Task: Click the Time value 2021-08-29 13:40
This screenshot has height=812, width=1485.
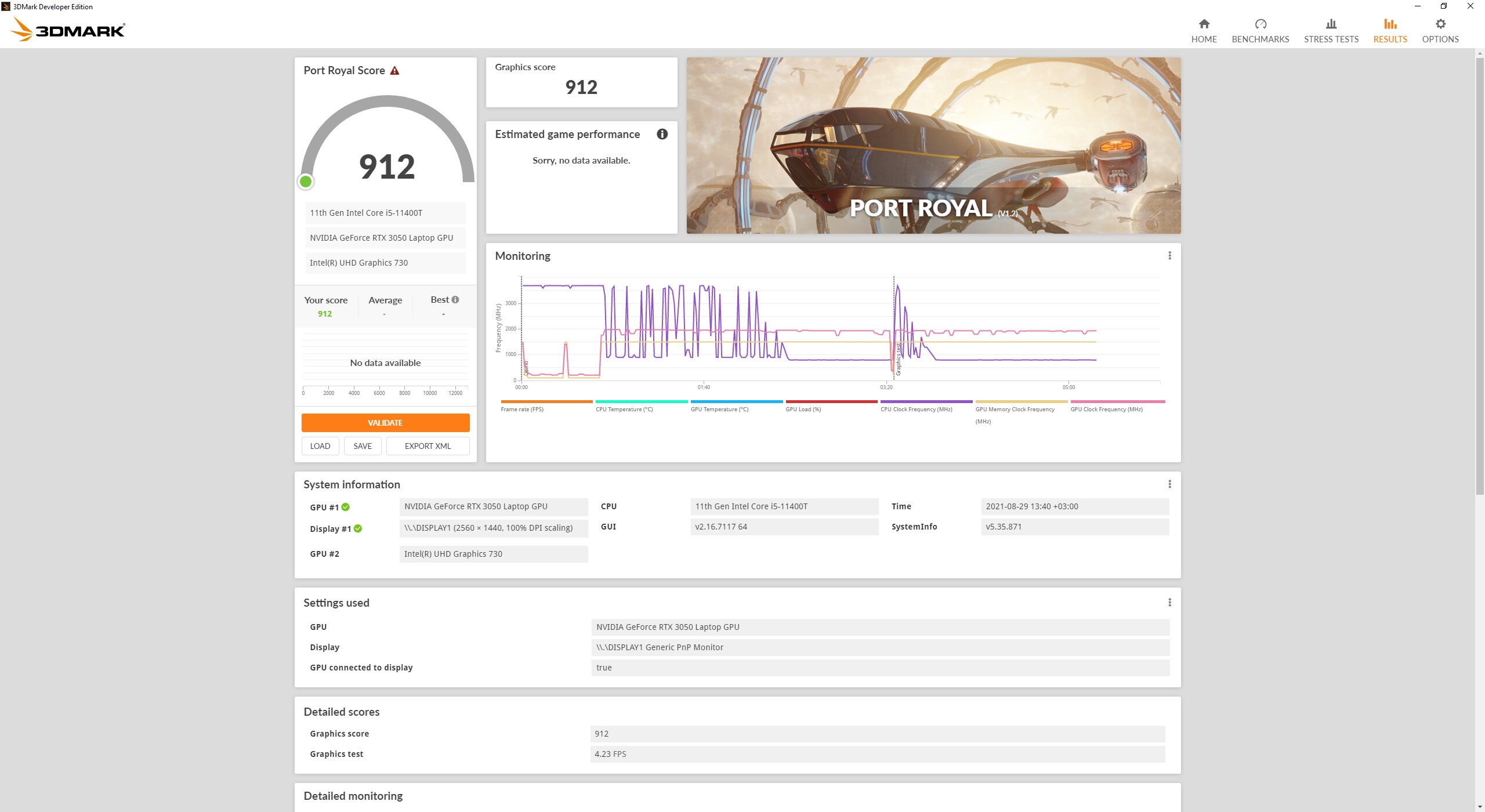Action: pyautogui.click(x=1075, y=506)
